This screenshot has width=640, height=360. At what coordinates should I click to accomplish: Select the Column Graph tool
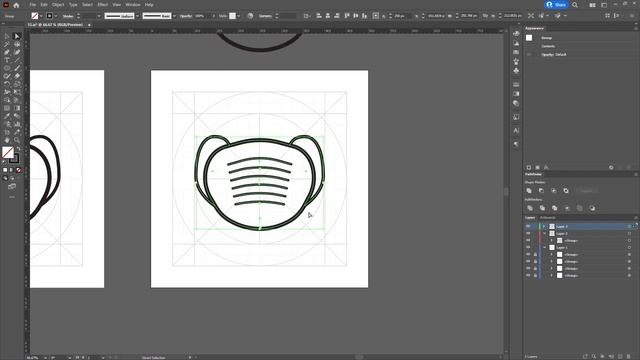[x=17, y=124]
